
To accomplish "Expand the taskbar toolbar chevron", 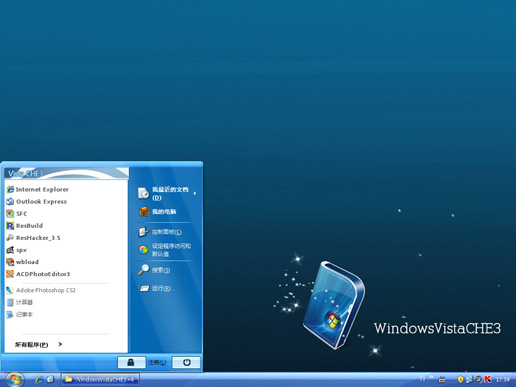I will tap(431, 378).
